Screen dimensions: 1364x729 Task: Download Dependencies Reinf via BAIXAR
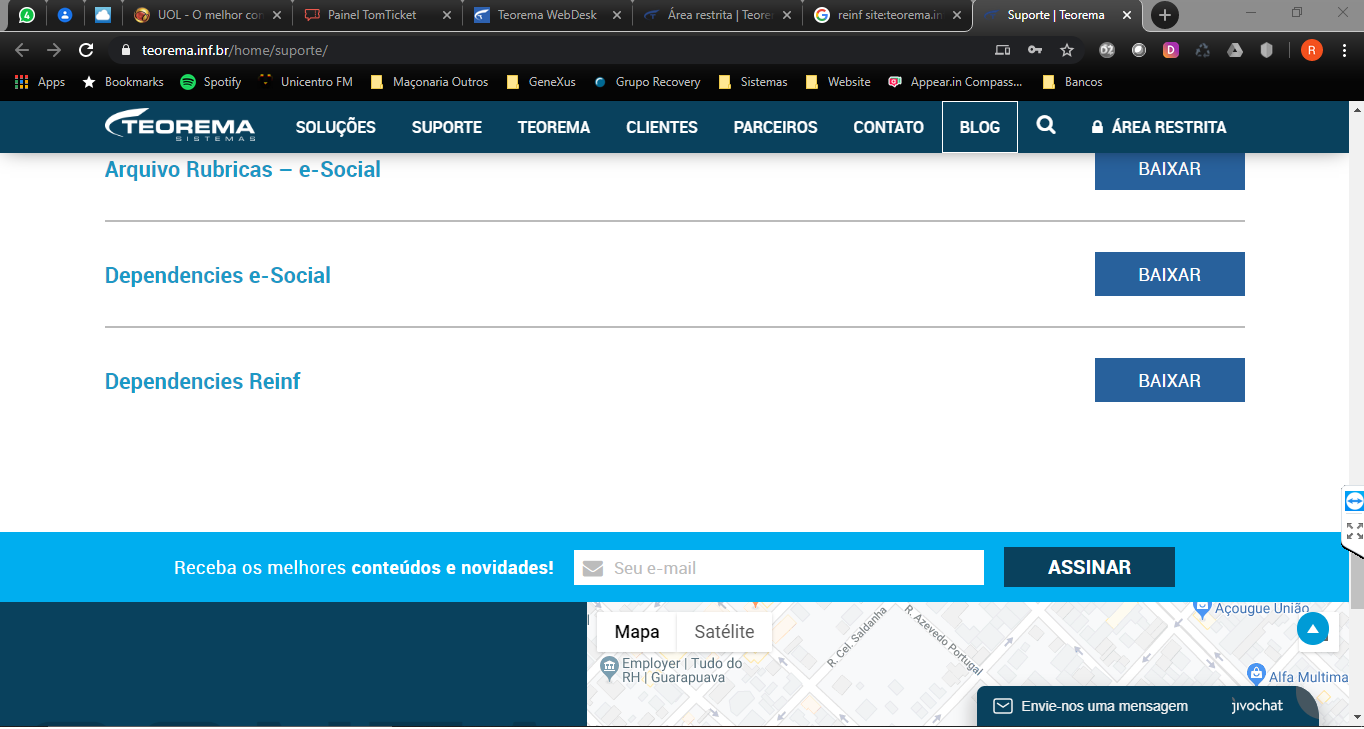tap(1170, 380)
